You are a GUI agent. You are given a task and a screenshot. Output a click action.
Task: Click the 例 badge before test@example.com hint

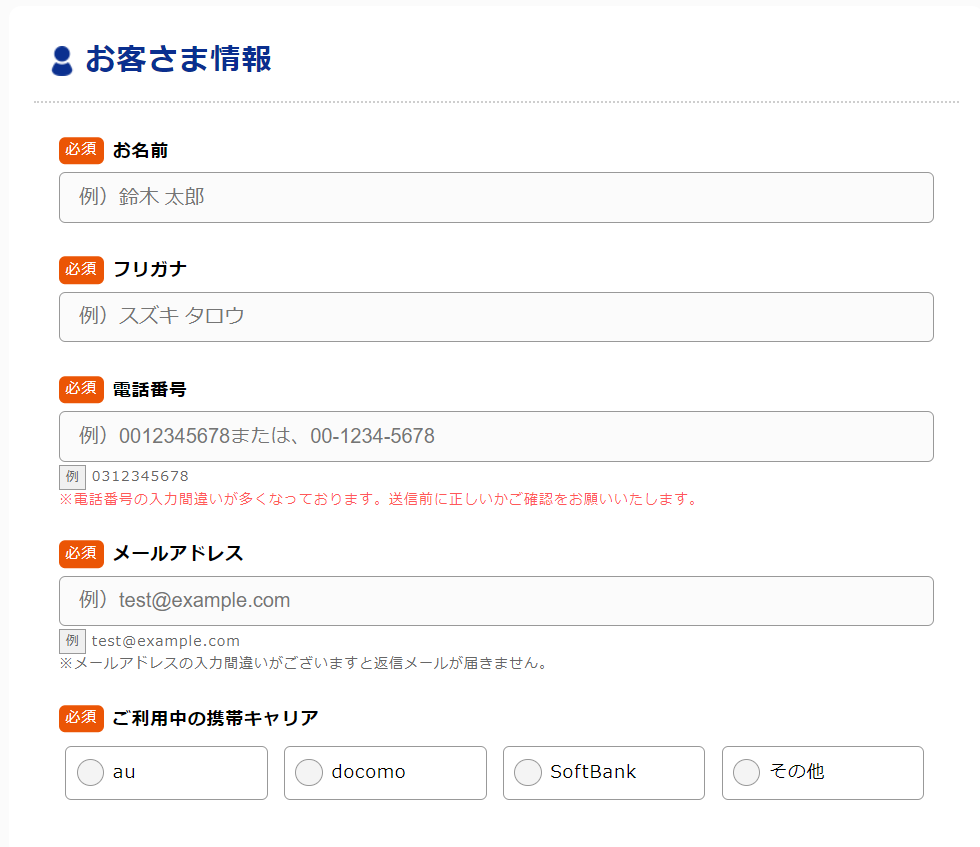coord(72,641)
